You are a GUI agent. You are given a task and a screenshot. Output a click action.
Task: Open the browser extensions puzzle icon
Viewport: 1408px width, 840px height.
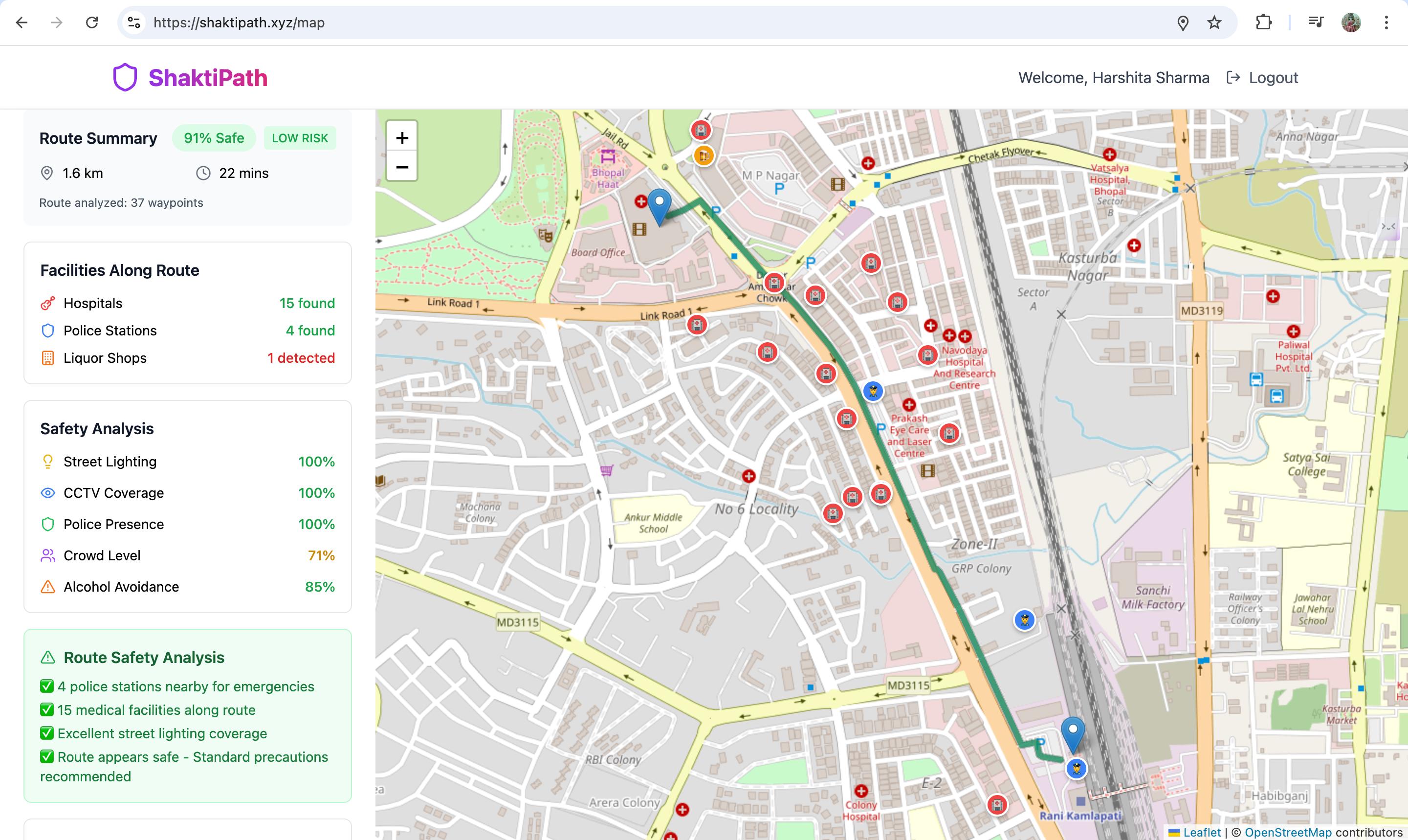click(1263, 22)
